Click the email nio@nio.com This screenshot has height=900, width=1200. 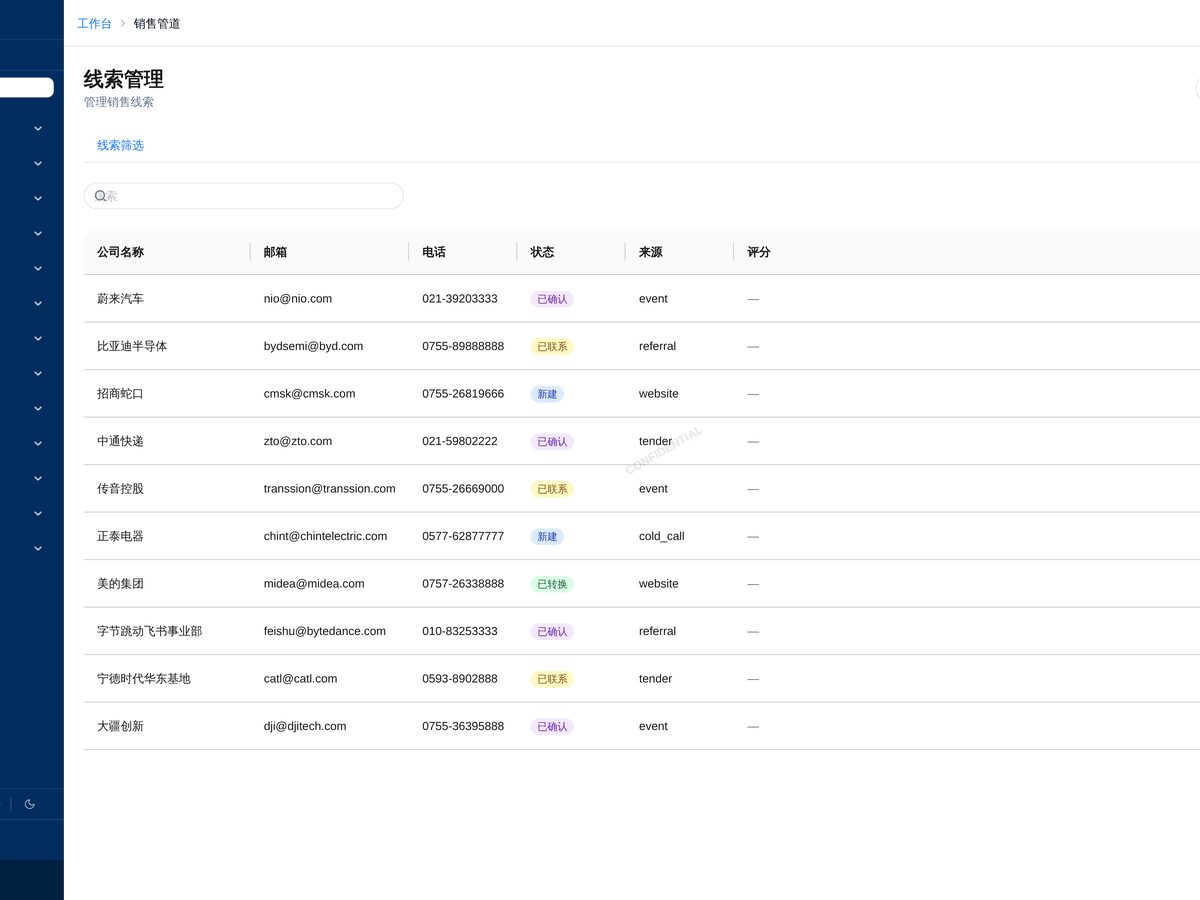tap(298, 299)
